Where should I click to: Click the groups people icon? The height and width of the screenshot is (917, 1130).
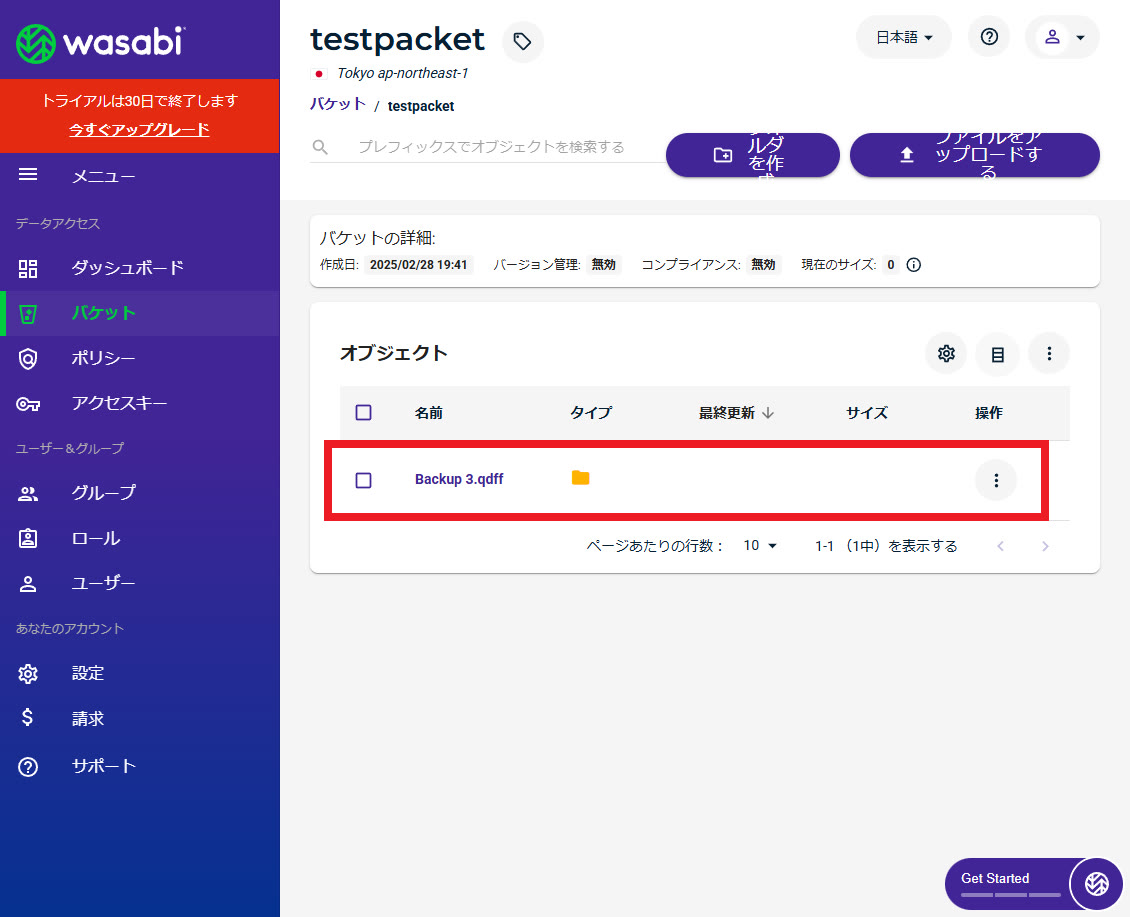pos(28,494)
